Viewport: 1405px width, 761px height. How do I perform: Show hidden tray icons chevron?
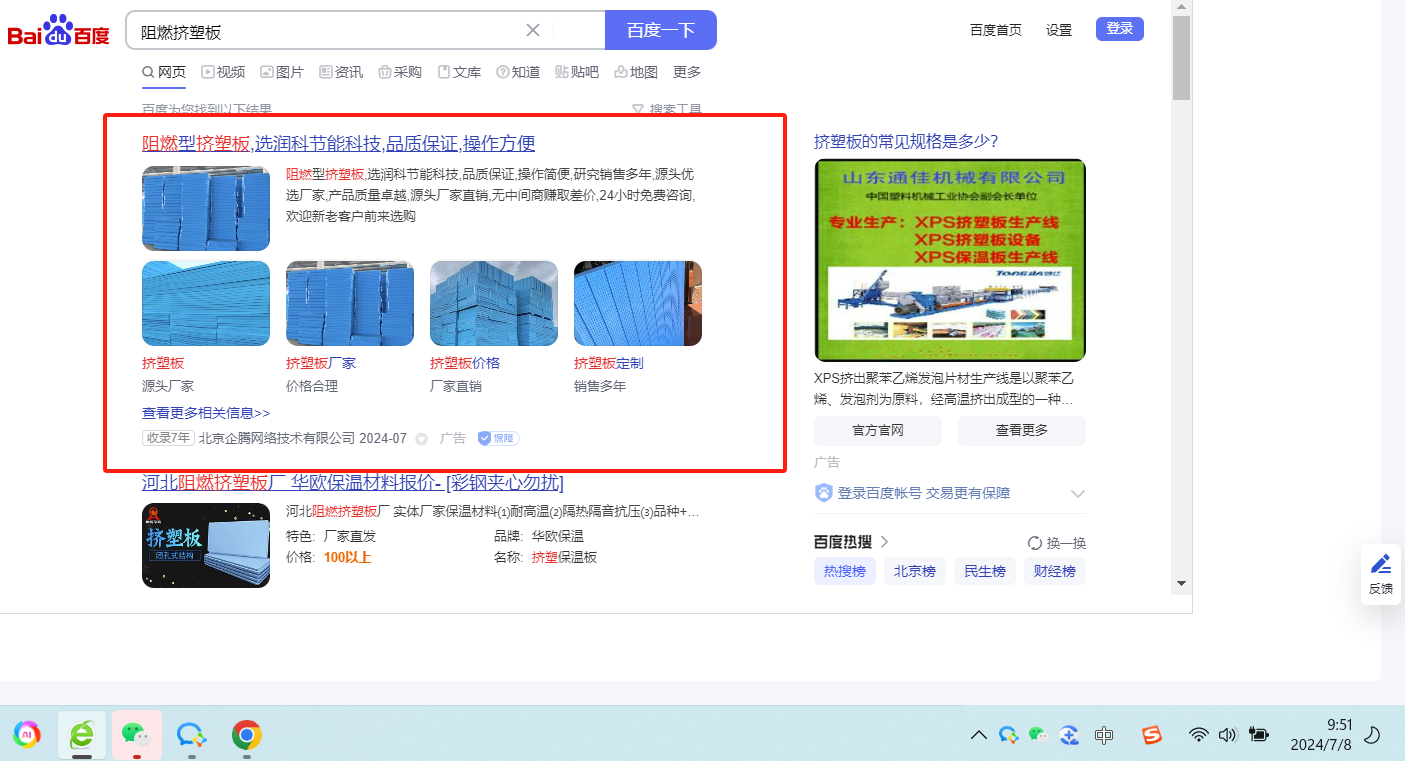coord(979,735)
